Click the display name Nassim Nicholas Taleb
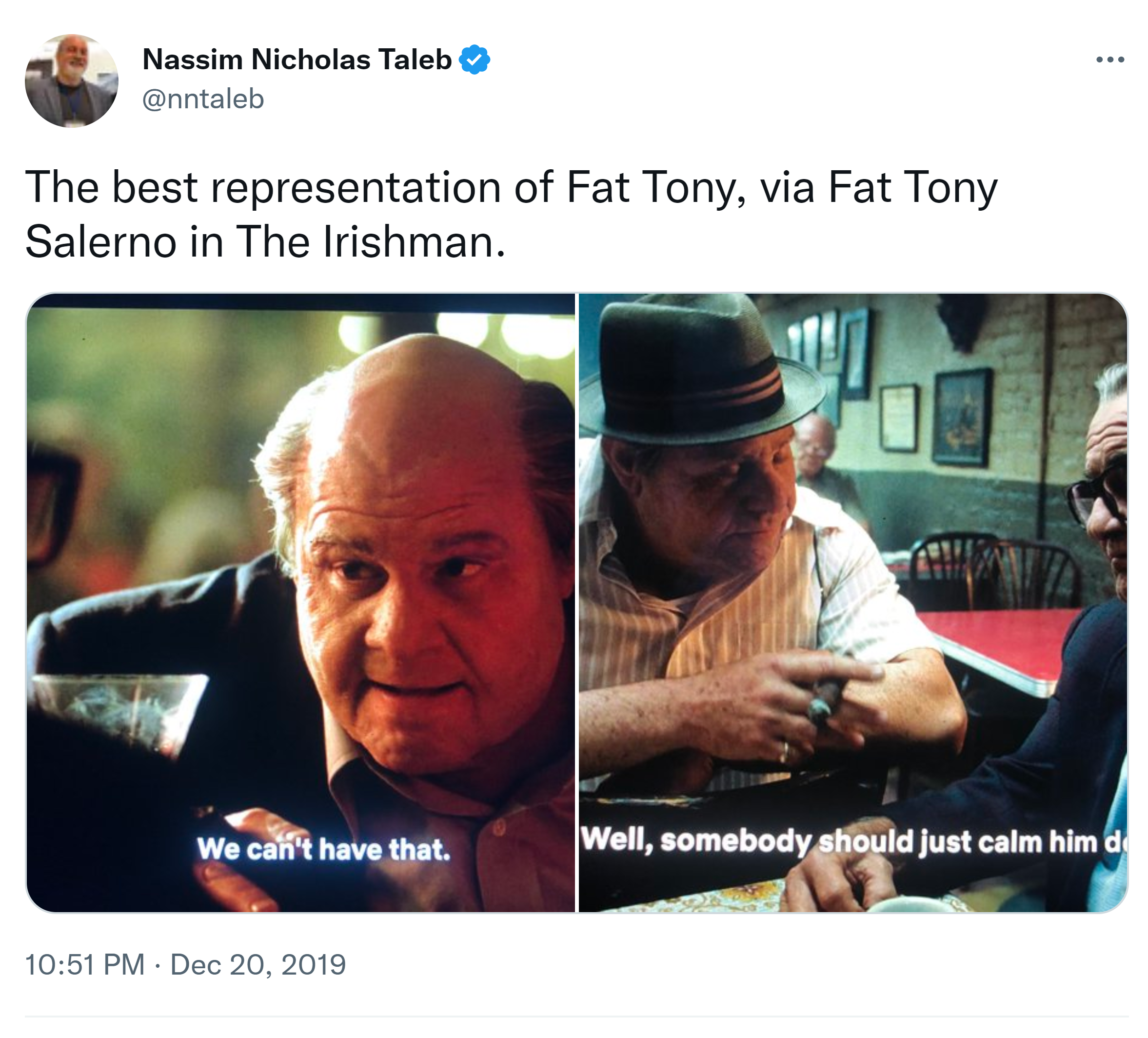Image resolution: width=1148 pixels, height=1038 pixels. 297,59
